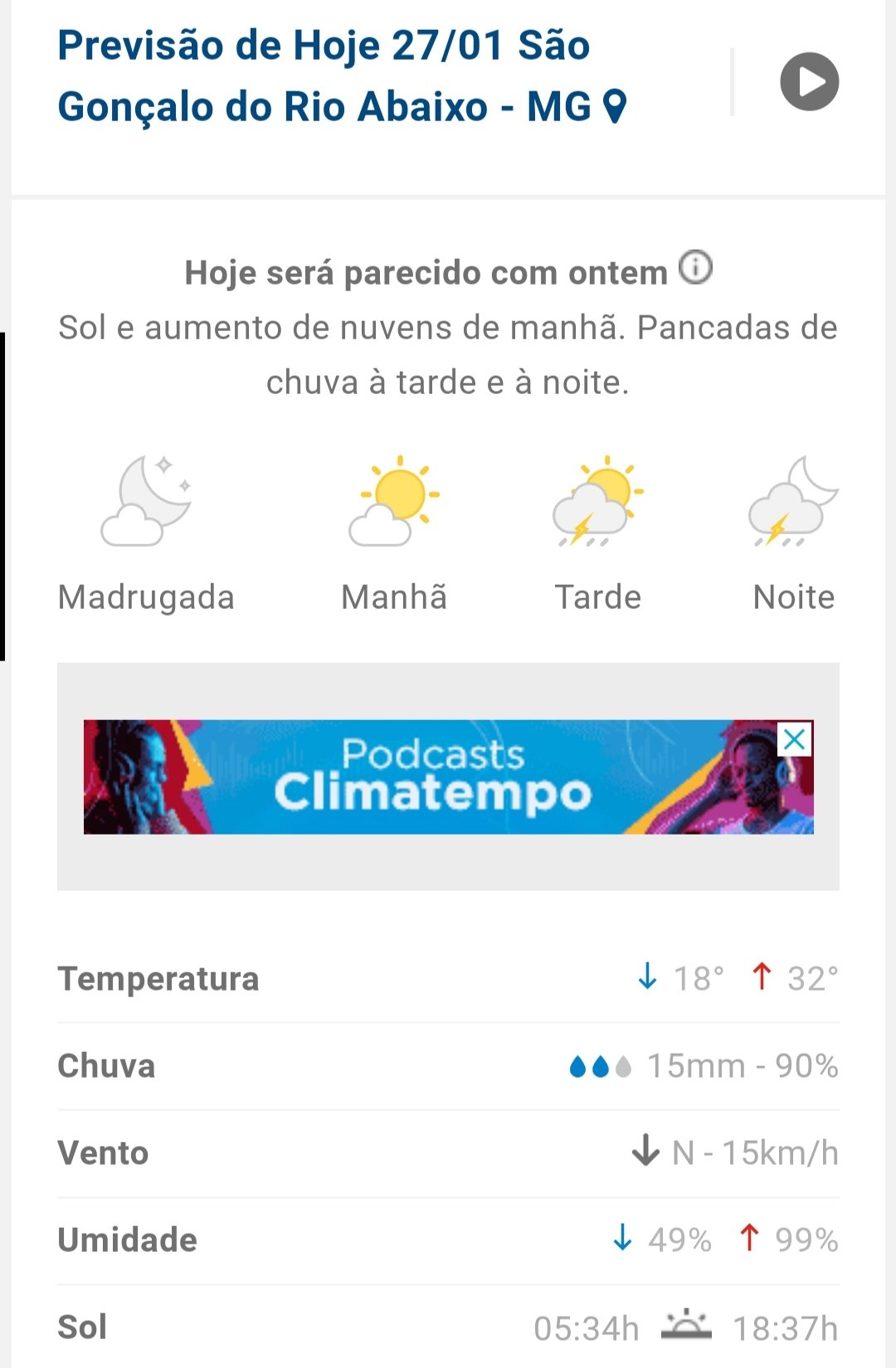The height and width of the screenshot is (1368, 896).
Task: Click the rain drops intensity icon
Action: 601,1066
